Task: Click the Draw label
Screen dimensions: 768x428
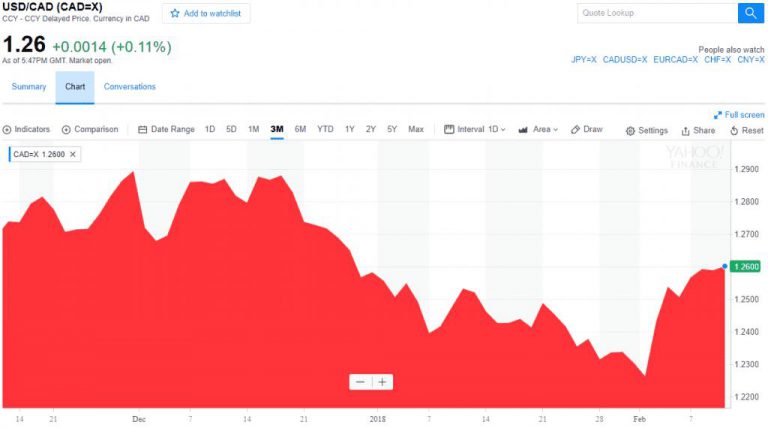Action: pyautogui.click(x=593, y=129)
